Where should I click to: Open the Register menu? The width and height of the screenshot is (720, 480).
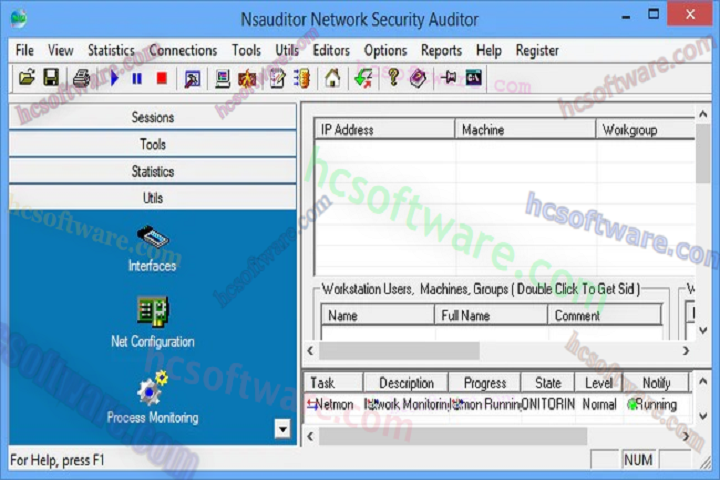(x=537, y=50)
